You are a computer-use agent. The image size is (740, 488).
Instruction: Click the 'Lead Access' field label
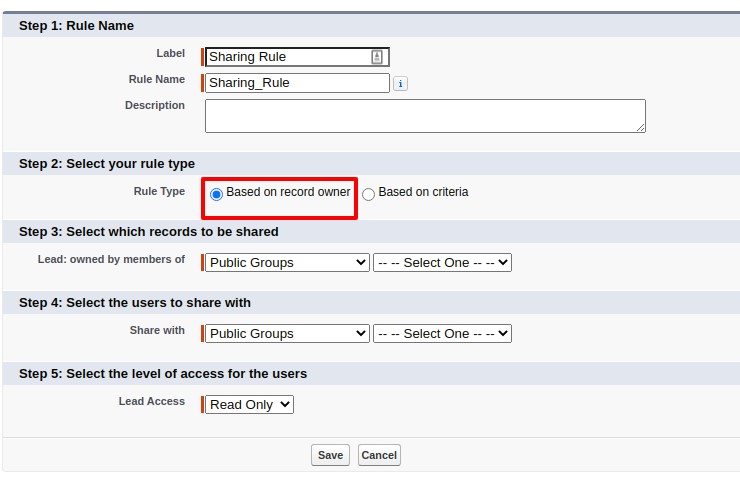[x=152, y=402]
